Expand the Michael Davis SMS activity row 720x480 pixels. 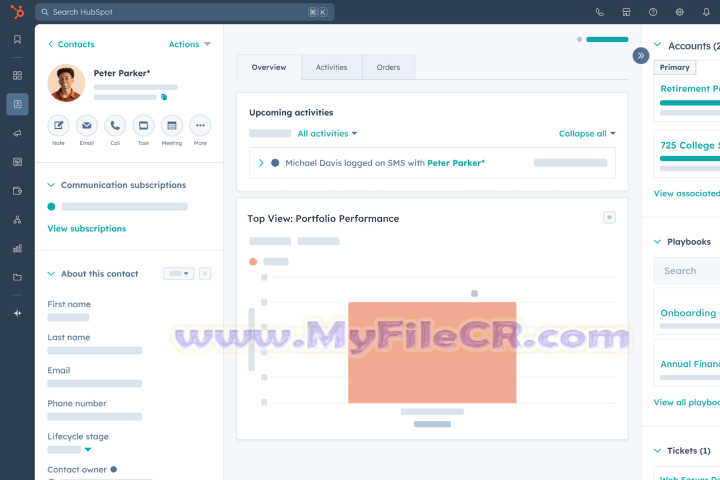point(261,163)
